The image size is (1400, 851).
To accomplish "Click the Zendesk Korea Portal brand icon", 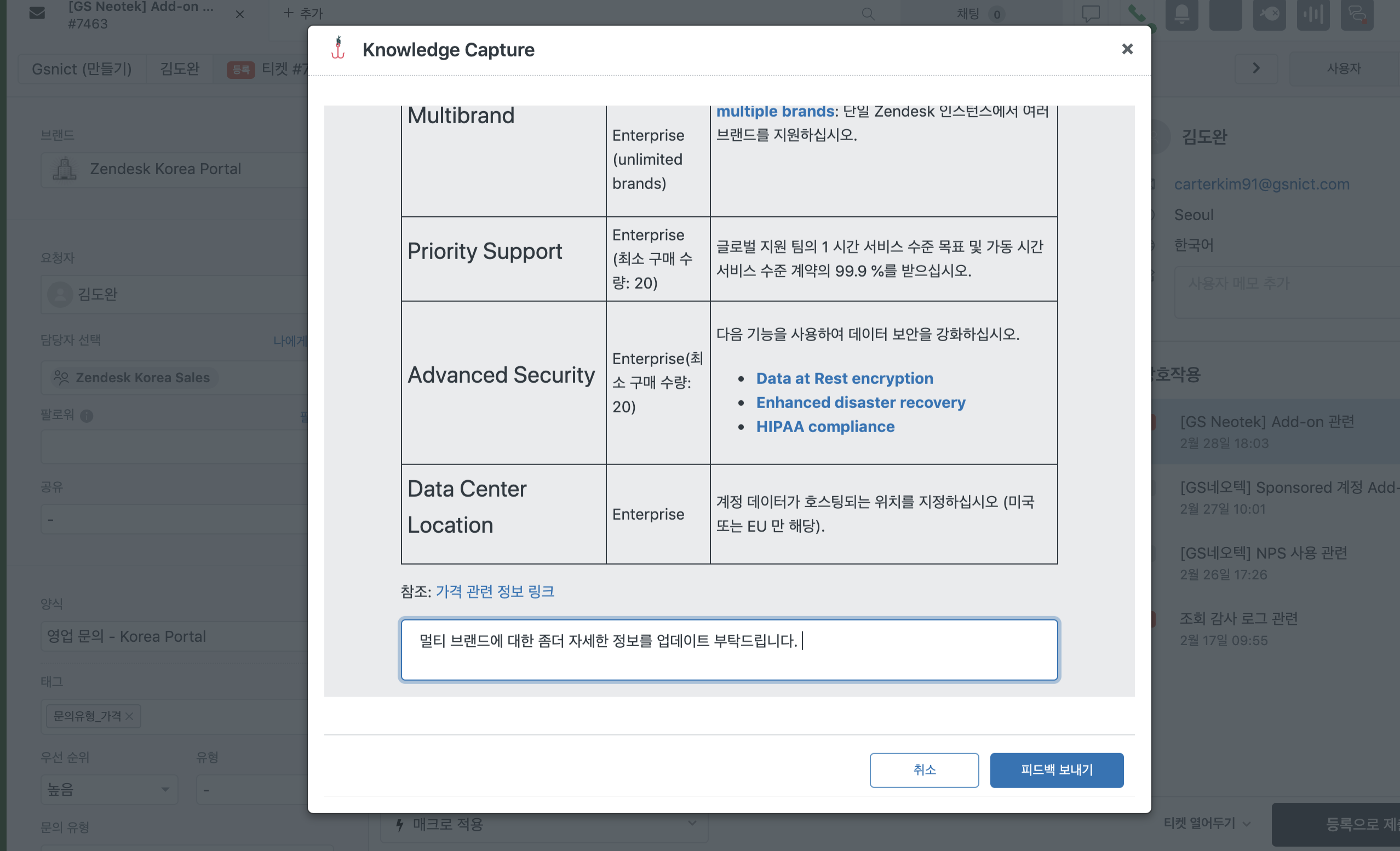I will pos(64,169).
